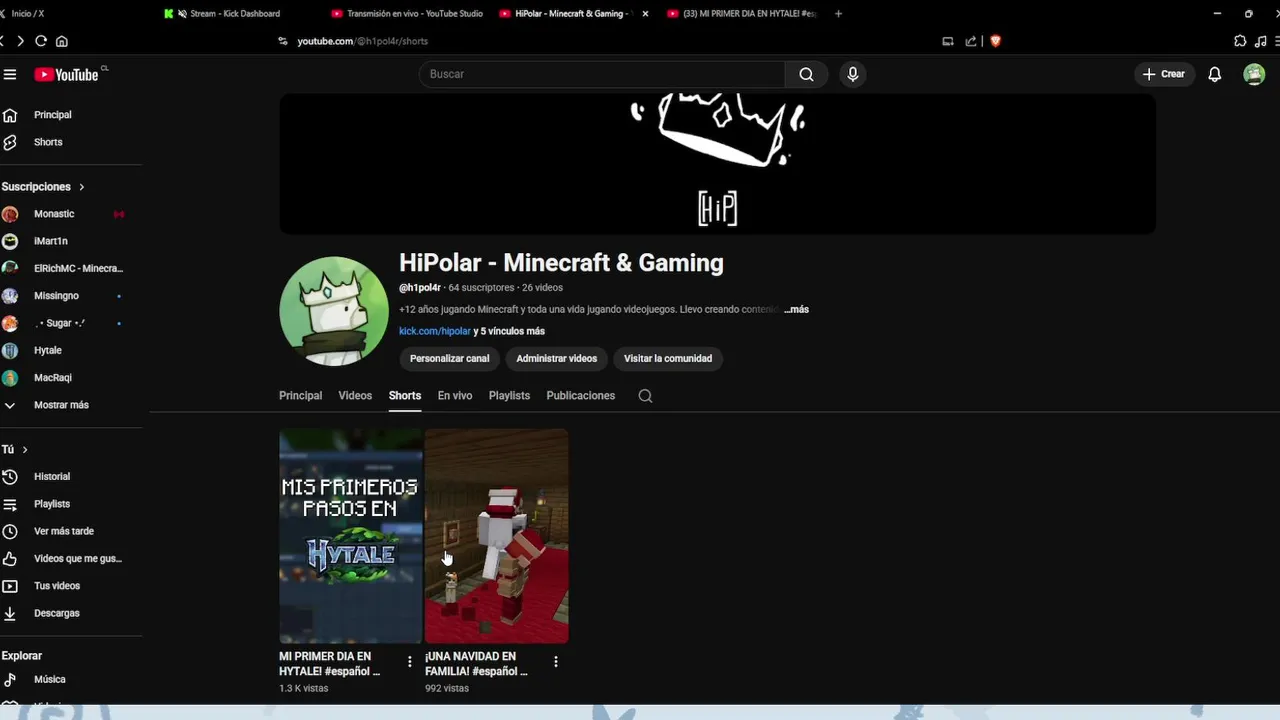1280x720 pixels.
Task: Open Historial in the sidebar
Action: coord(52,477)
